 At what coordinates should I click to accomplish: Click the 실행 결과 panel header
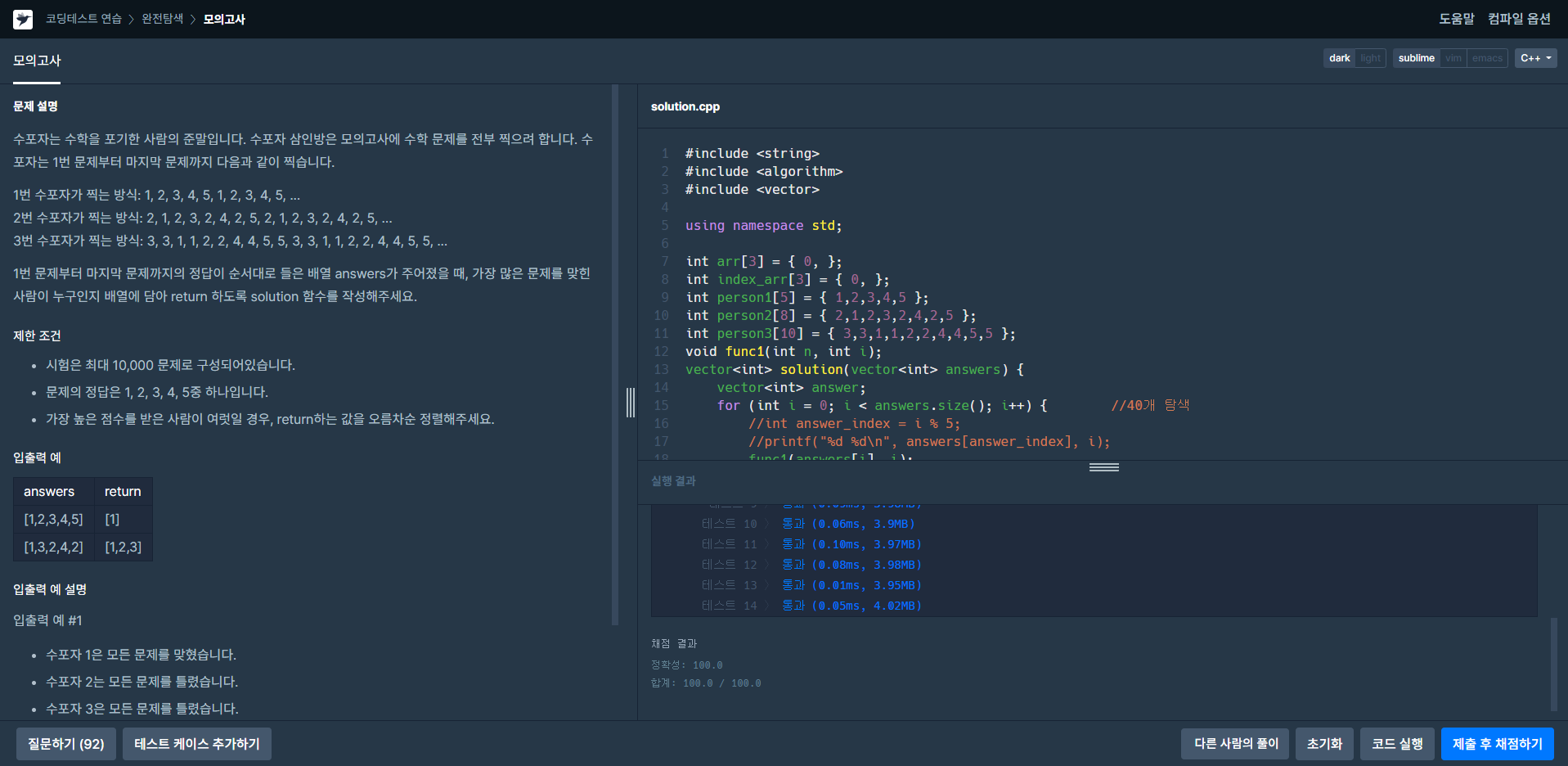pos(673,481)
